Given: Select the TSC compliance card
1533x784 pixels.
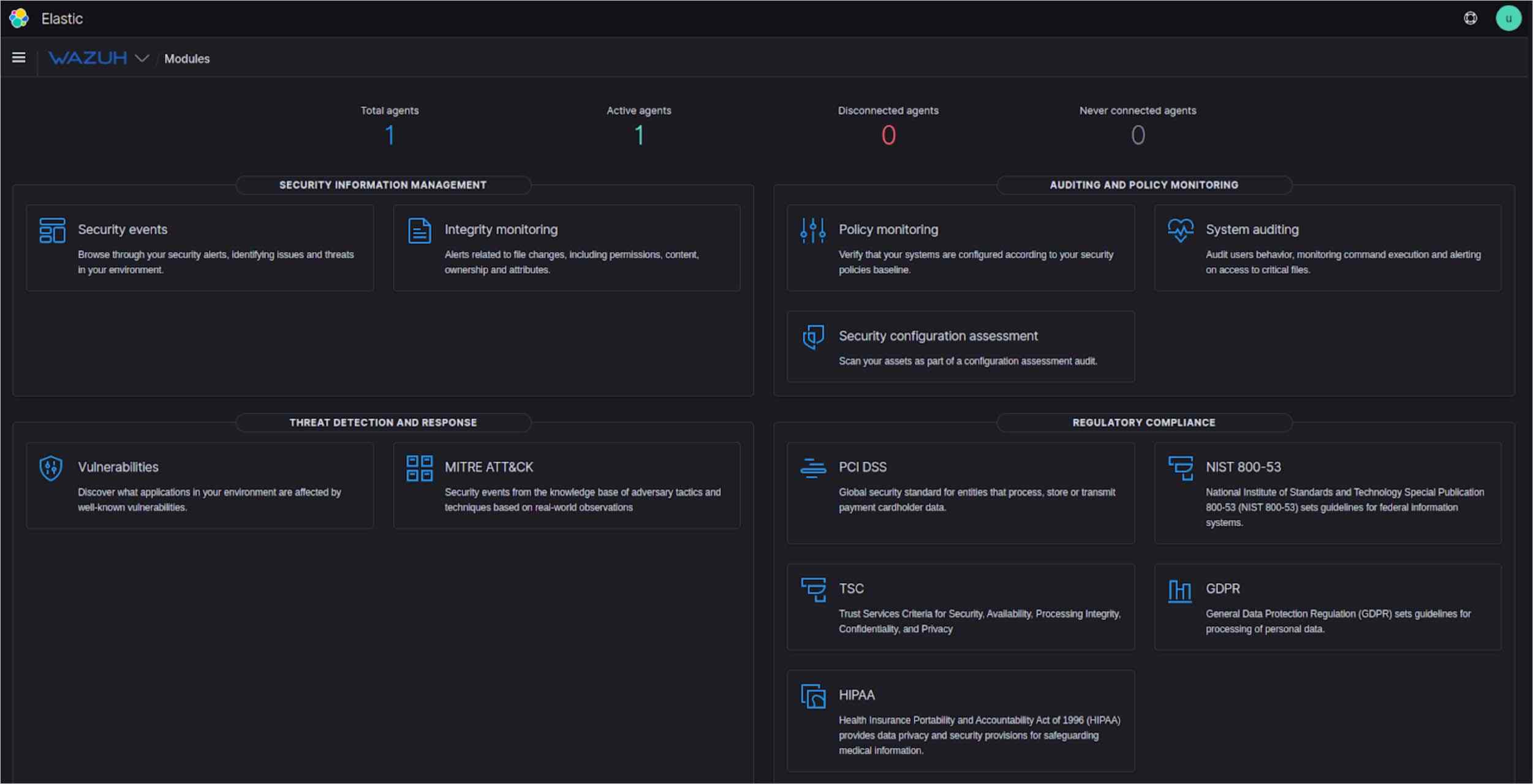Looking at the screenshot, I should click(x=960, y=606).
